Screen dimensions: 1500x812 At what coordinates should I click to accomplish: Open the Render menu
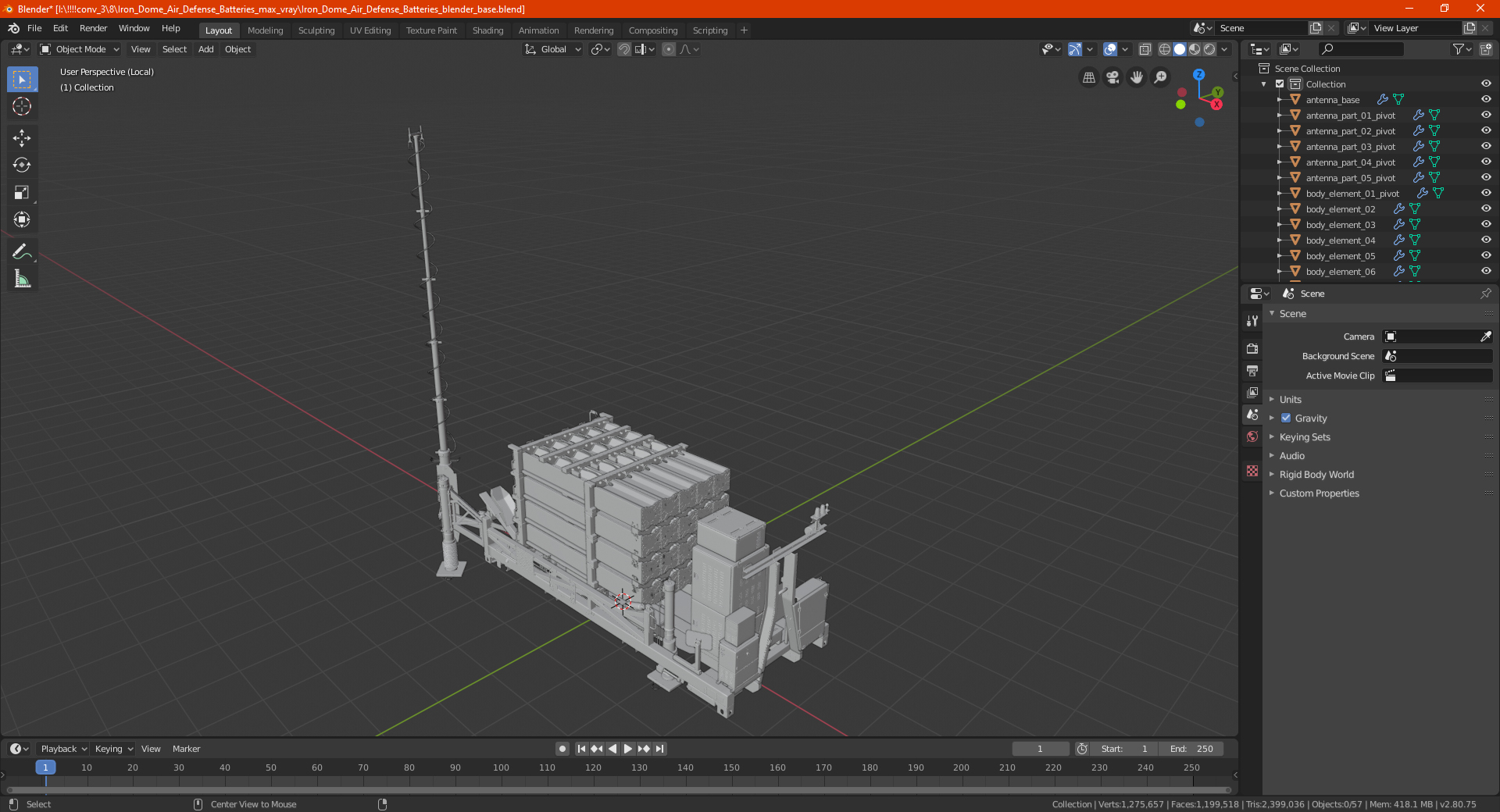(x=93, y=28)
